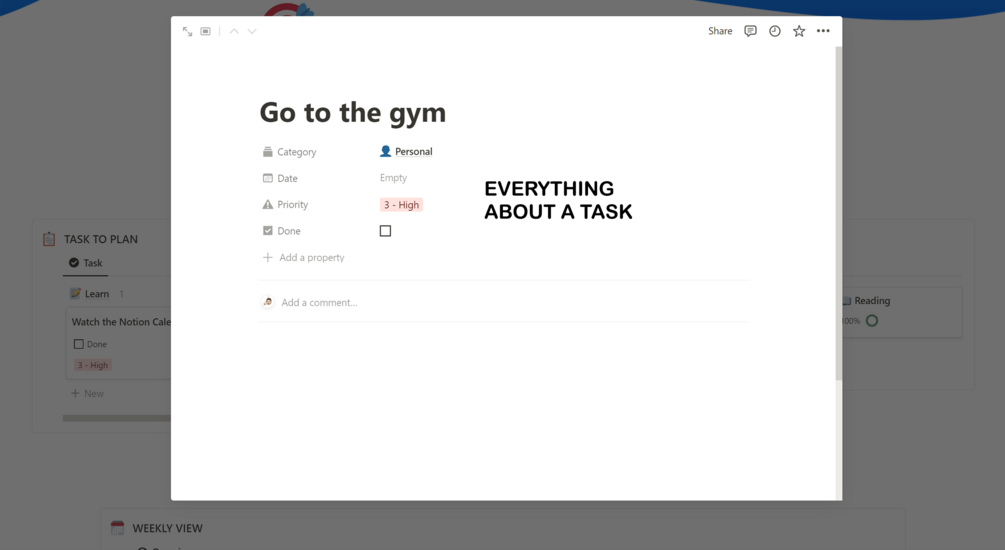1005x550 pixels.
Task: Tick Done checkbox on background card
Action: click(x=78, y=344)
